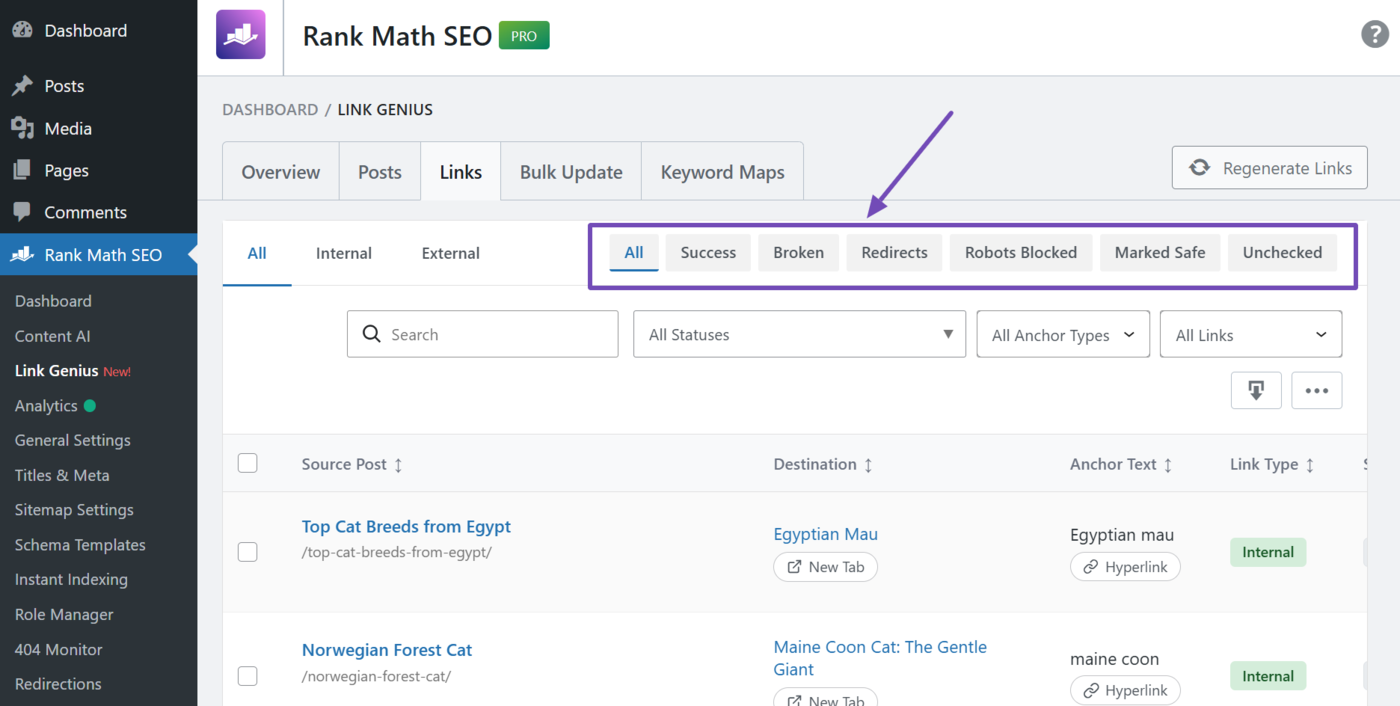Open the Keyword Maps tab
Viewport: 1400px width, 706px height.
tap(722, 171)
